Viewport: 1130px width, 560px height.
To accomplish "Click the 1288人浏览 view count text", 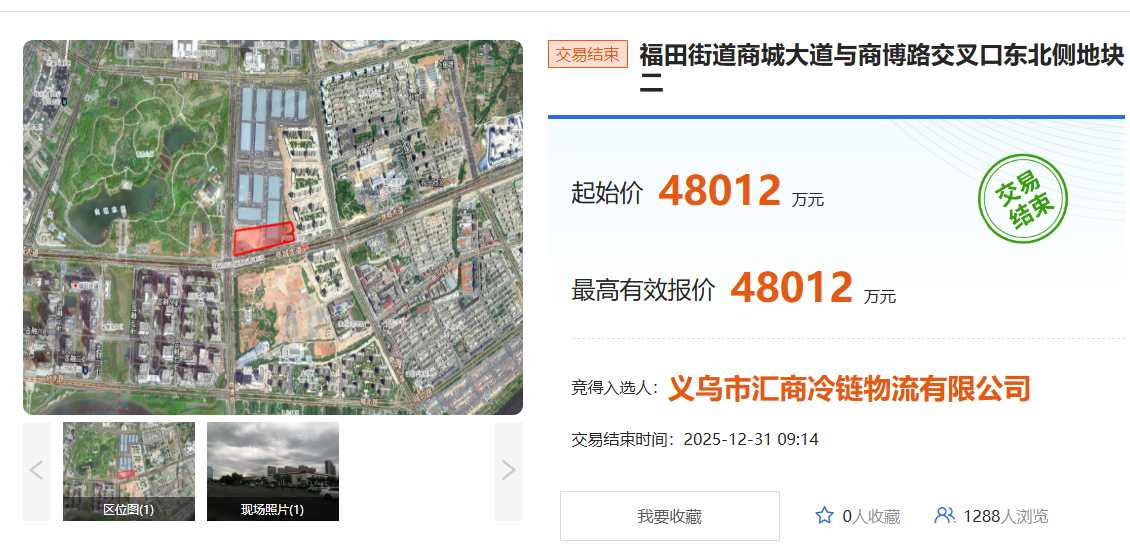I will coord(1005,517).
